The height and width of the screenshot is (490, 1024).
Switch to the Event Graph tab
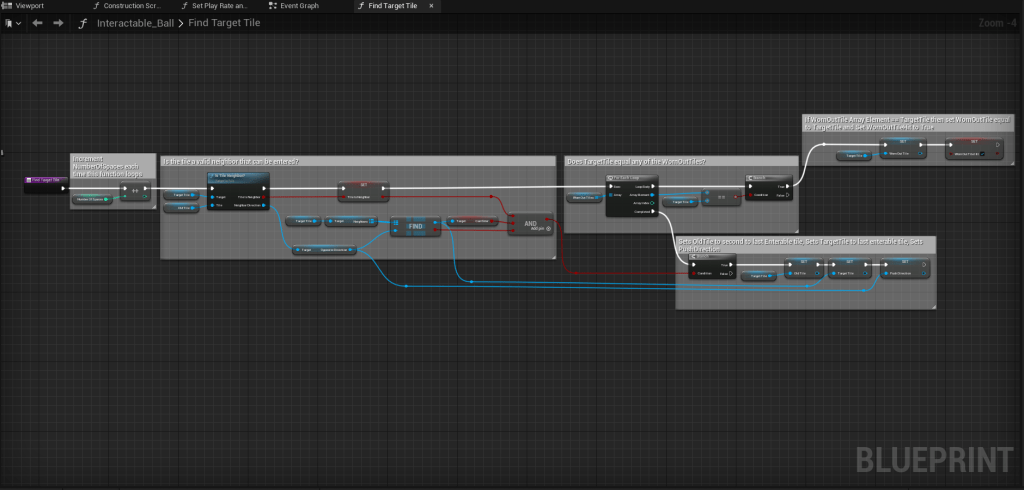coord(299,6)
